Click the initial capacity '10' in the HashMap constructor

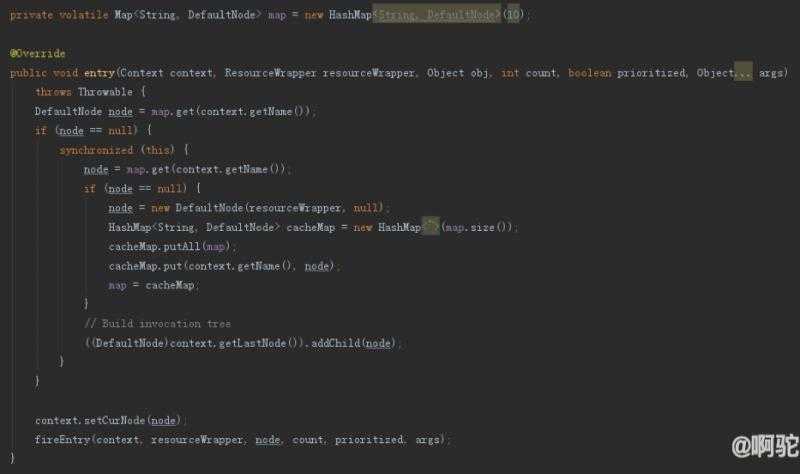point(513,15)
